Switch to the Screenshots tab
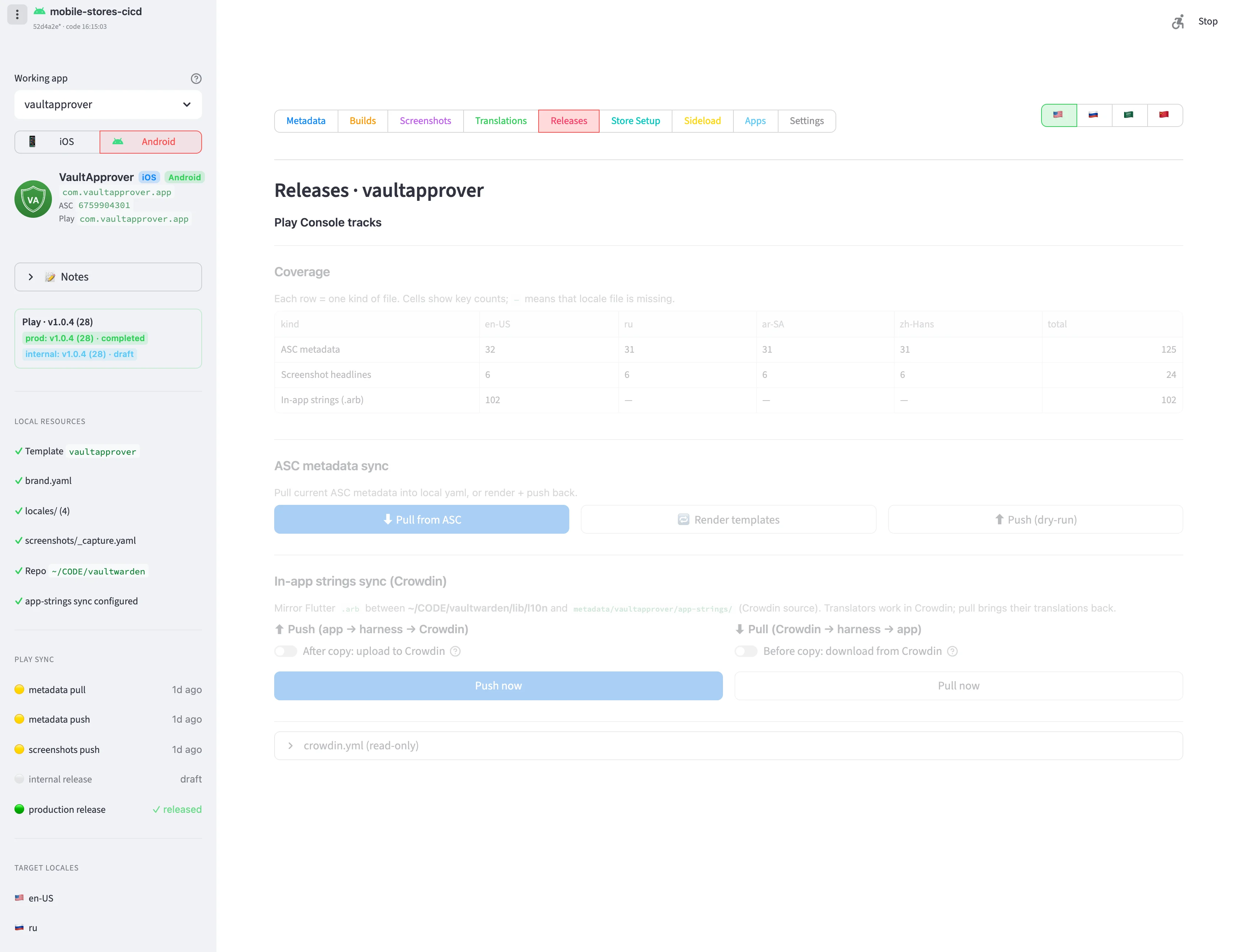 coord(426,121)
